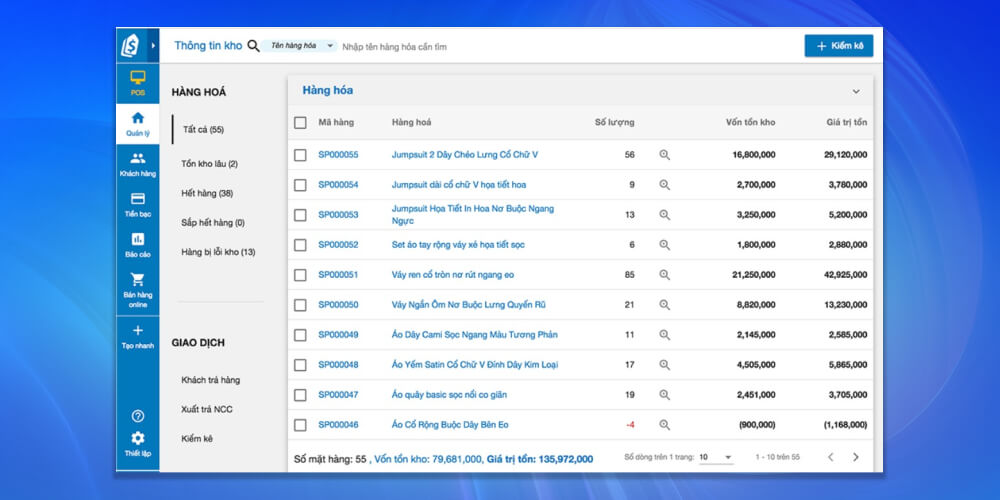Click zoom icon in SP000054 row
Image resolution: width=1000 pixels, height=500 pixels.
[x=665, y=185]
